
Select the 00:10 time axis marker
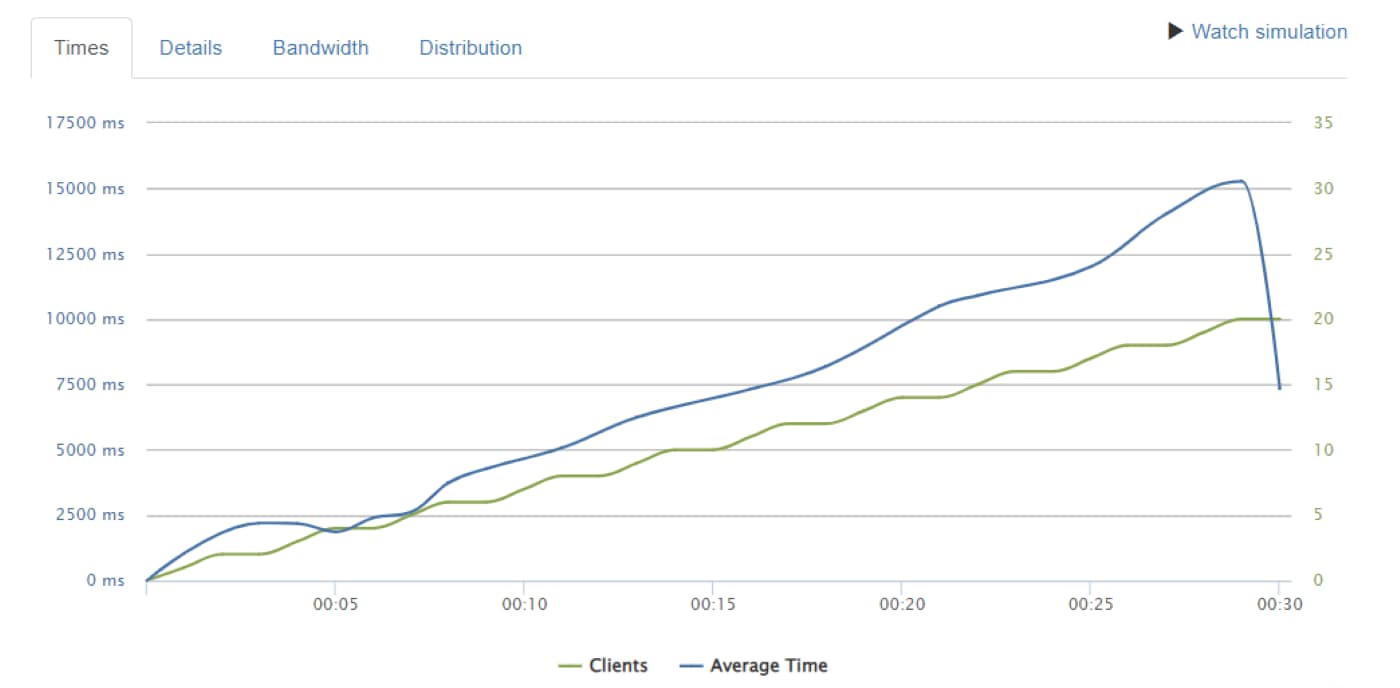click(x=523, y=605)
